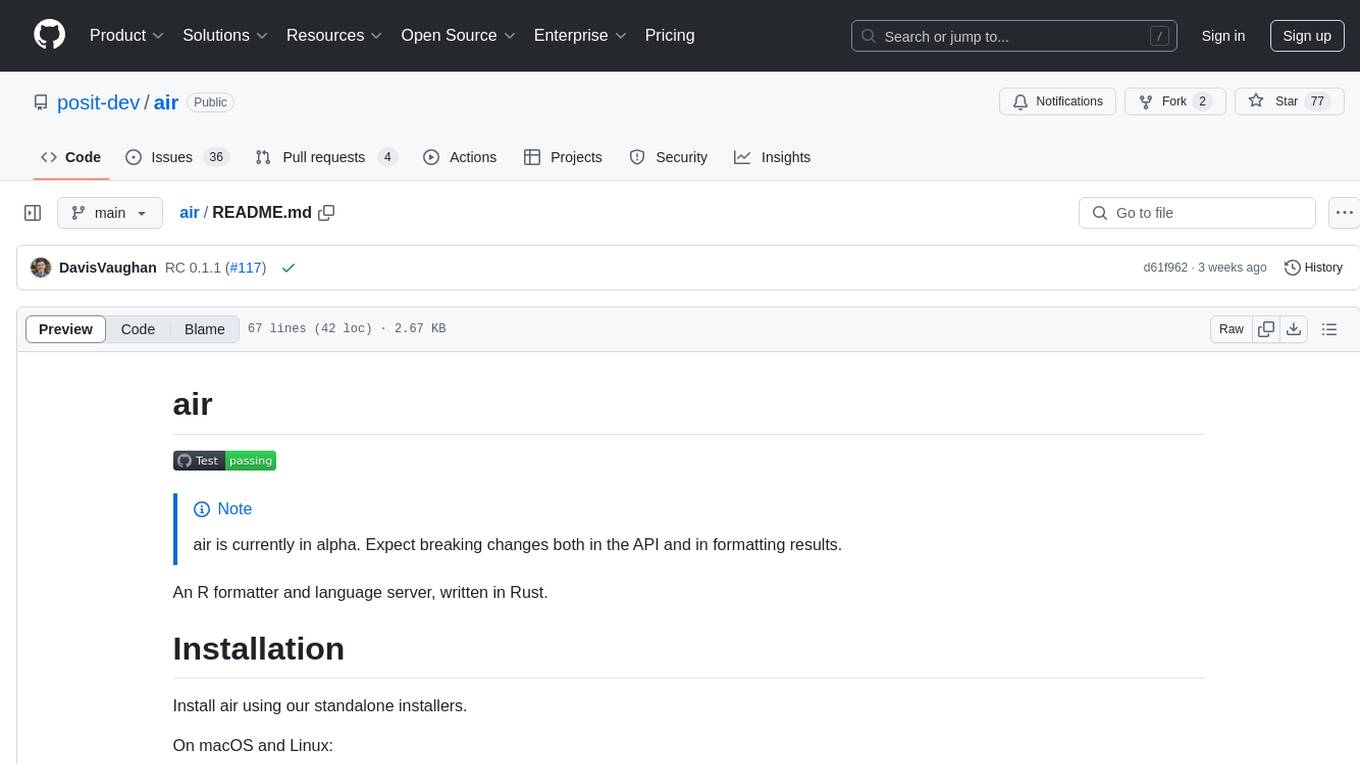Expand the Resources menu
This screenshot has width=1360, height=764.
(334, 35)
